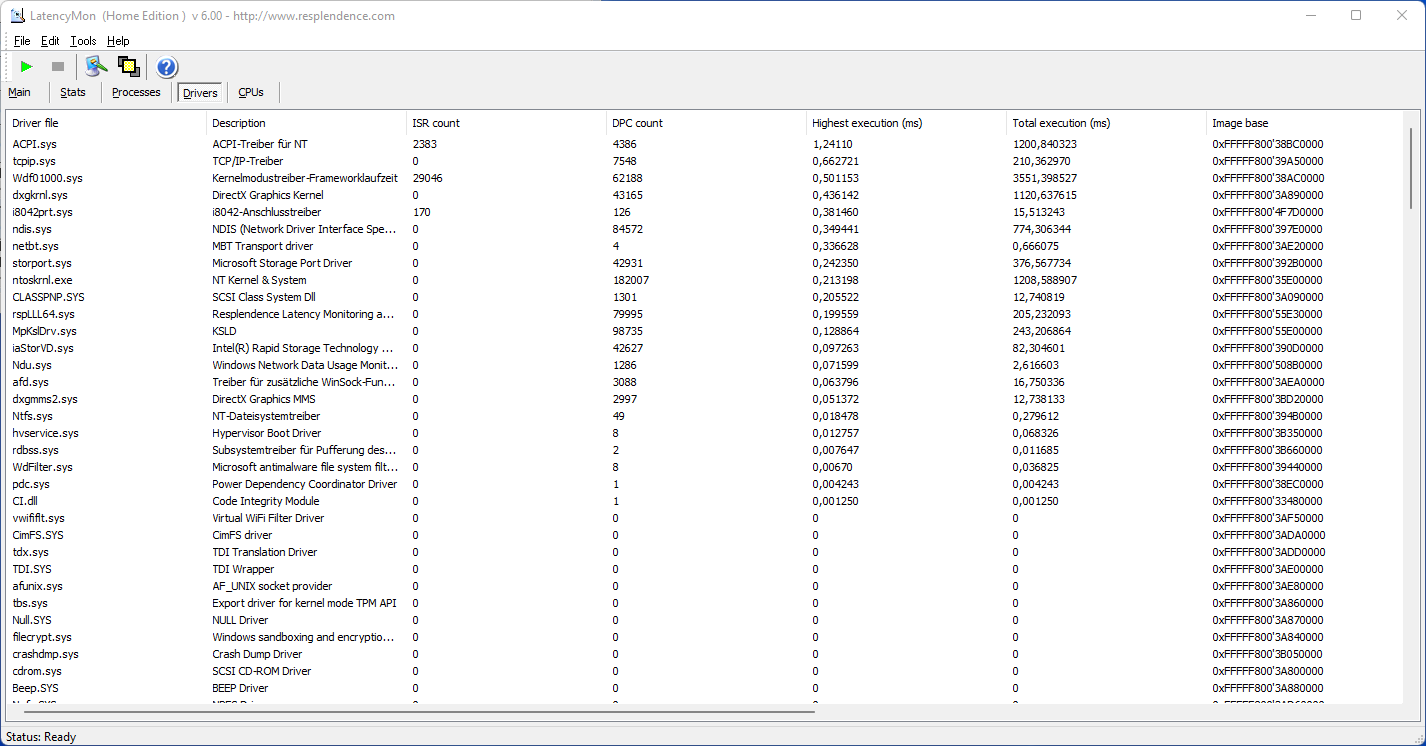Open the File menu

tap(22, 41)
